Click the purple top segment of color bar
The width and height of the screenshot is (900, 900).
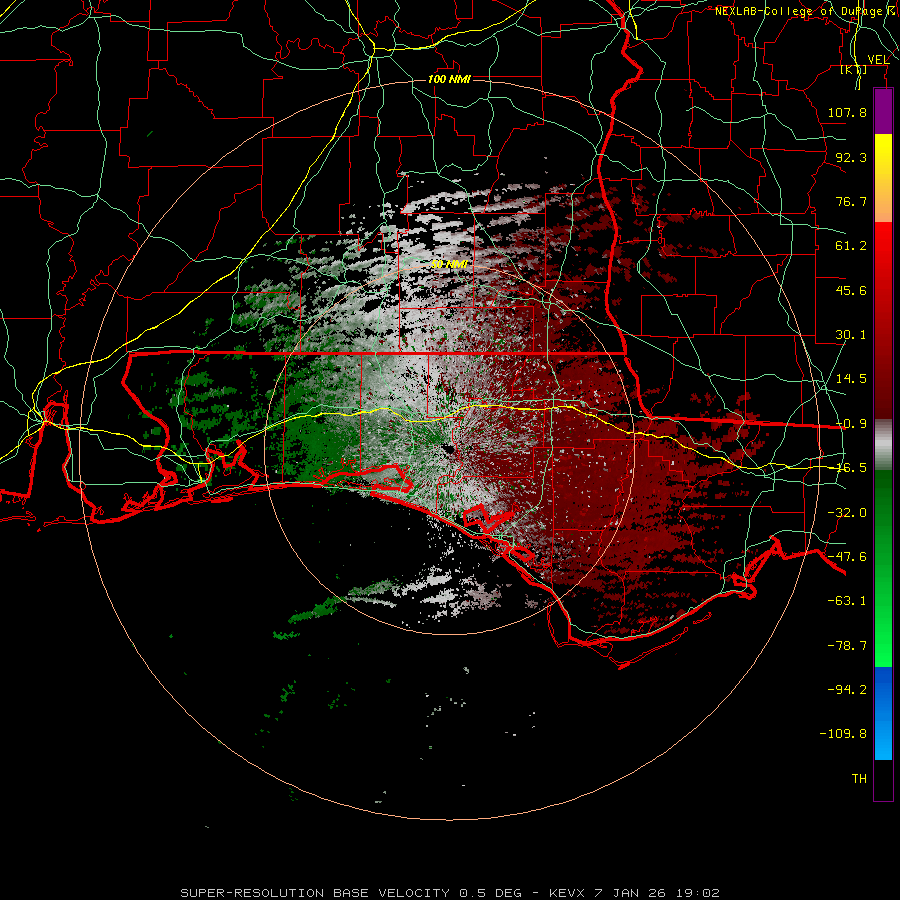883,111
